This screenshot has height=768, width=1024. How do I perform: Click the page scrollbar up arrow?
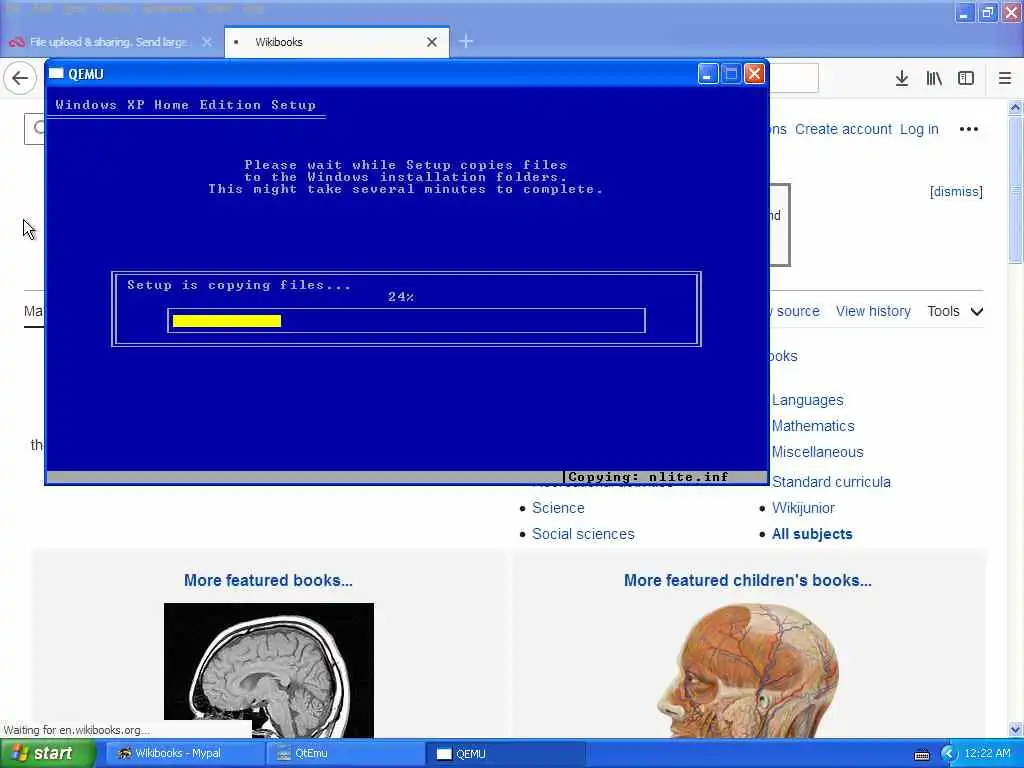click(1016, 107)
